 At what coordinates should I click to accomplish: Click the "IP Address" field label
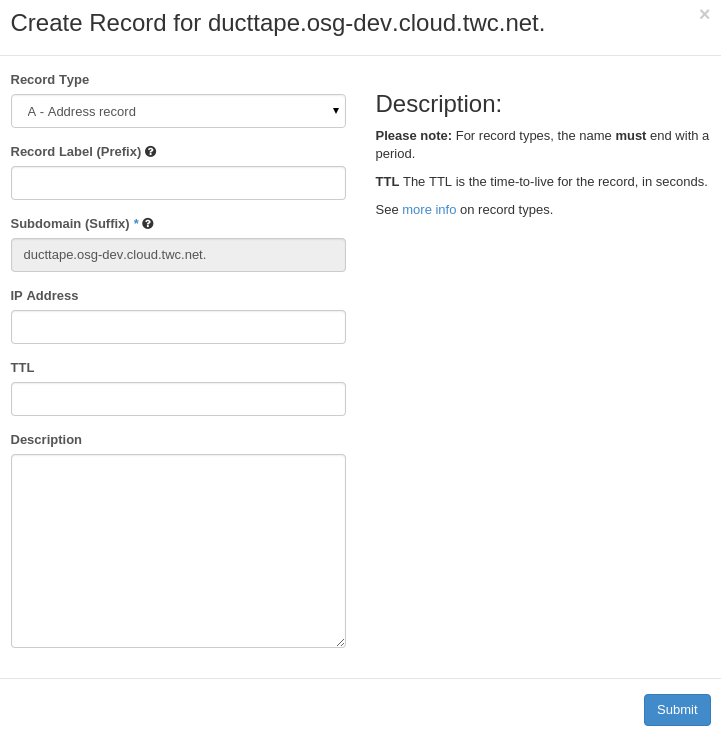[x=45, y=296]
